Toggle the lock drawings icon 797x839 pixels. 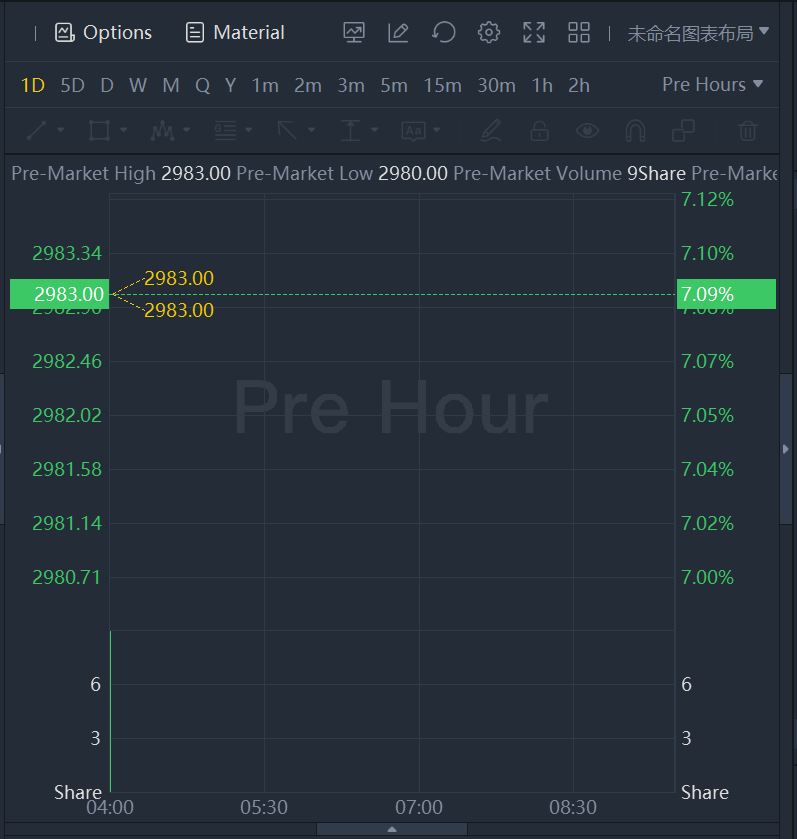pyautogui.click(x=539, y=130)
